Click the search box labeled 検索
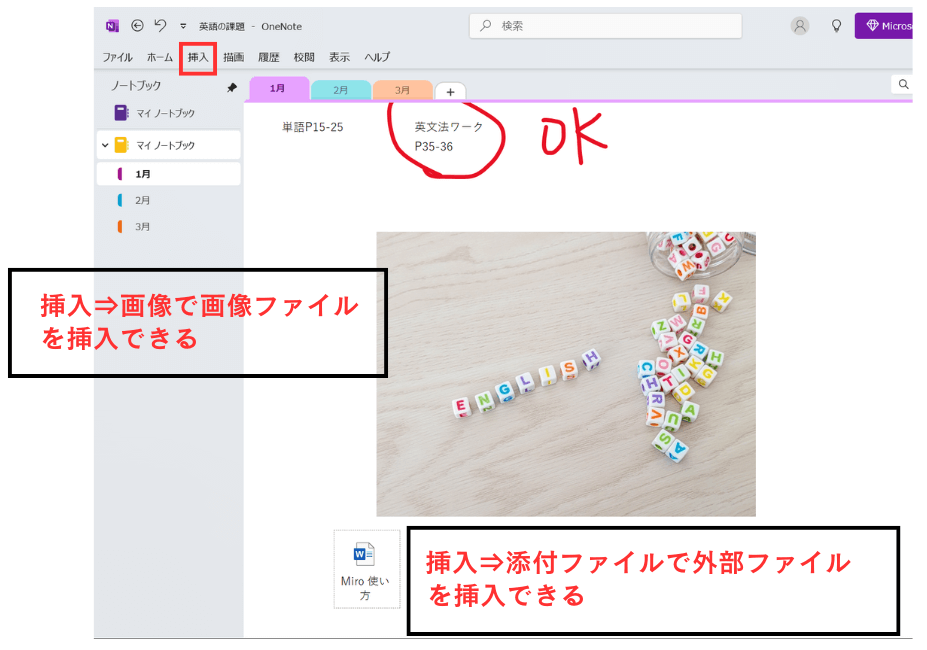 point(605,26)
